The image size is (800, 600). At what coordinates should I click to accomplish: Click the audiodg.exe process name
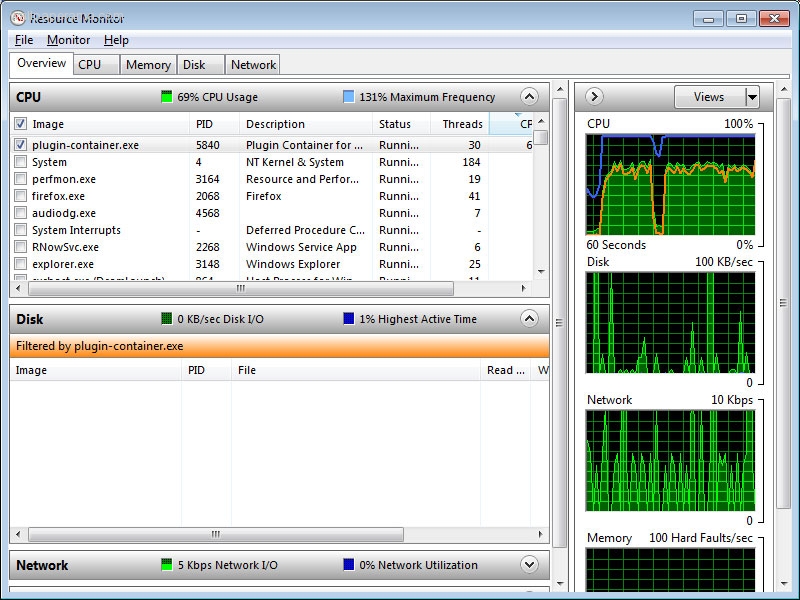(x=64, y=213)
